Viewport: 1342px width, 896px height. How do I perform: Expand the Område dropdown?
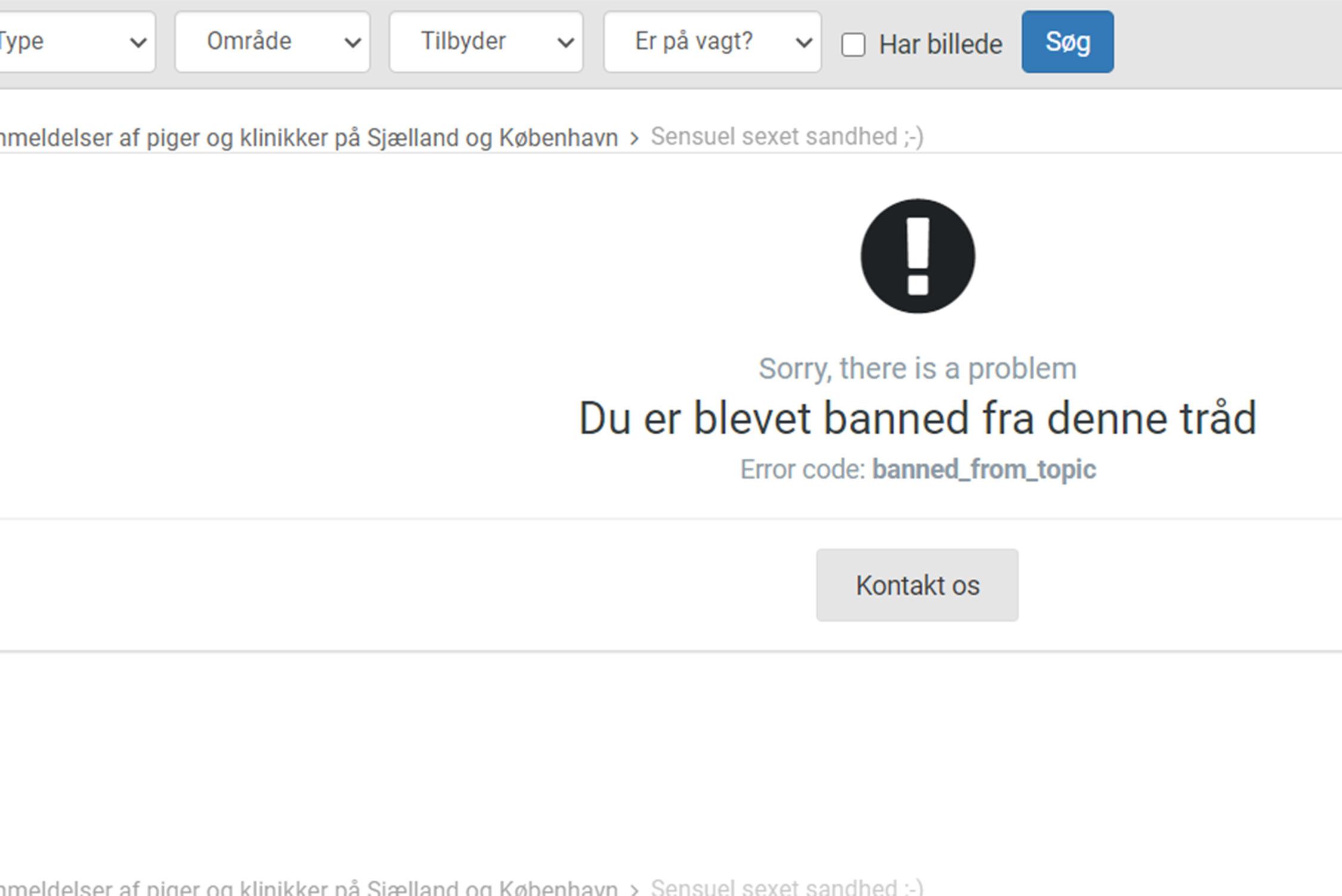272,42
